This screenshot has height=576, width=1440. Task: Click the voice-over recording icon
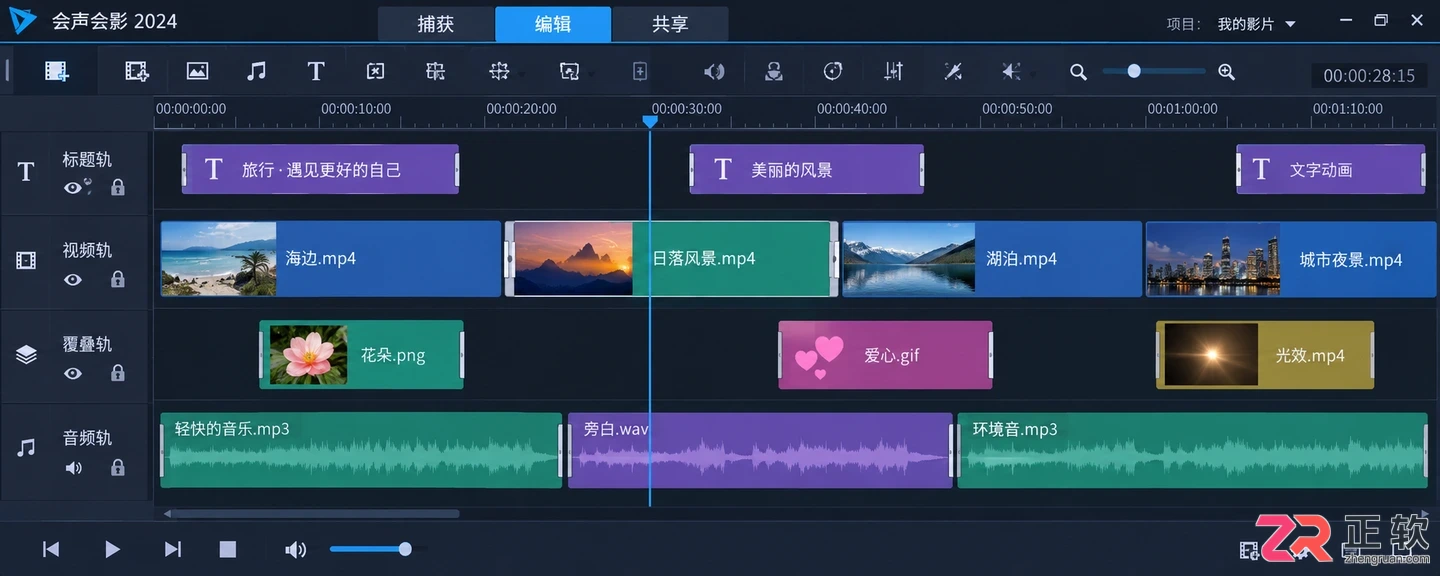click(x=773, y=71)
